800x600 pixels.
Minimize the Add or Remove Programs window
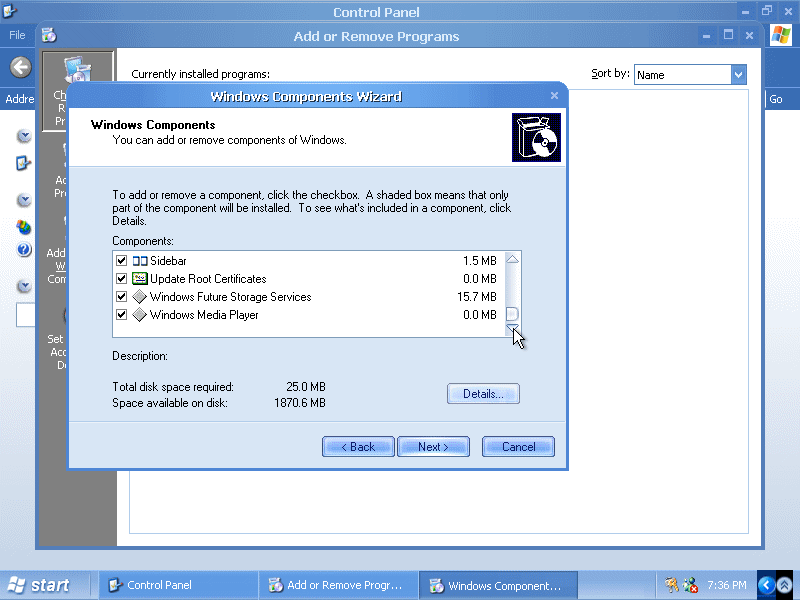click(x=706, y=36)
